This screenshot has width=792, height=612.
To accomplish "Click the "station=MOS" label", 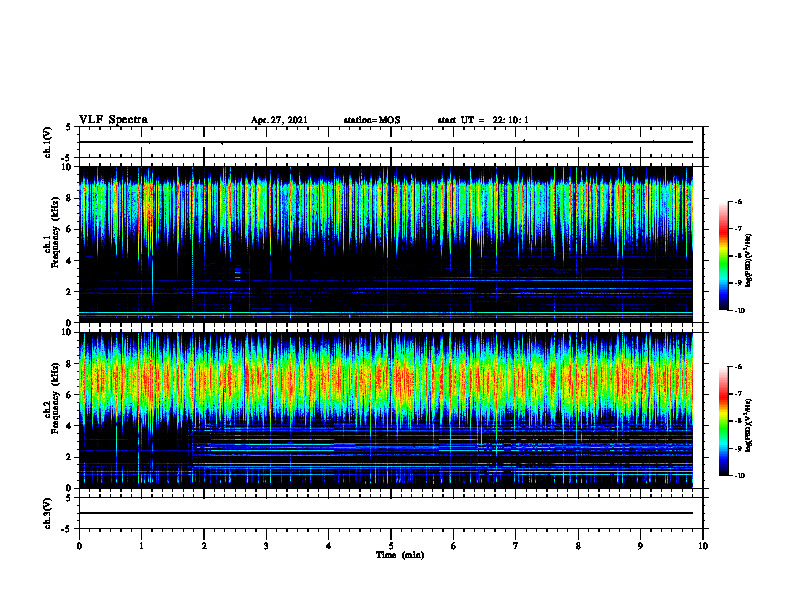I will click(x=372, y=120).
